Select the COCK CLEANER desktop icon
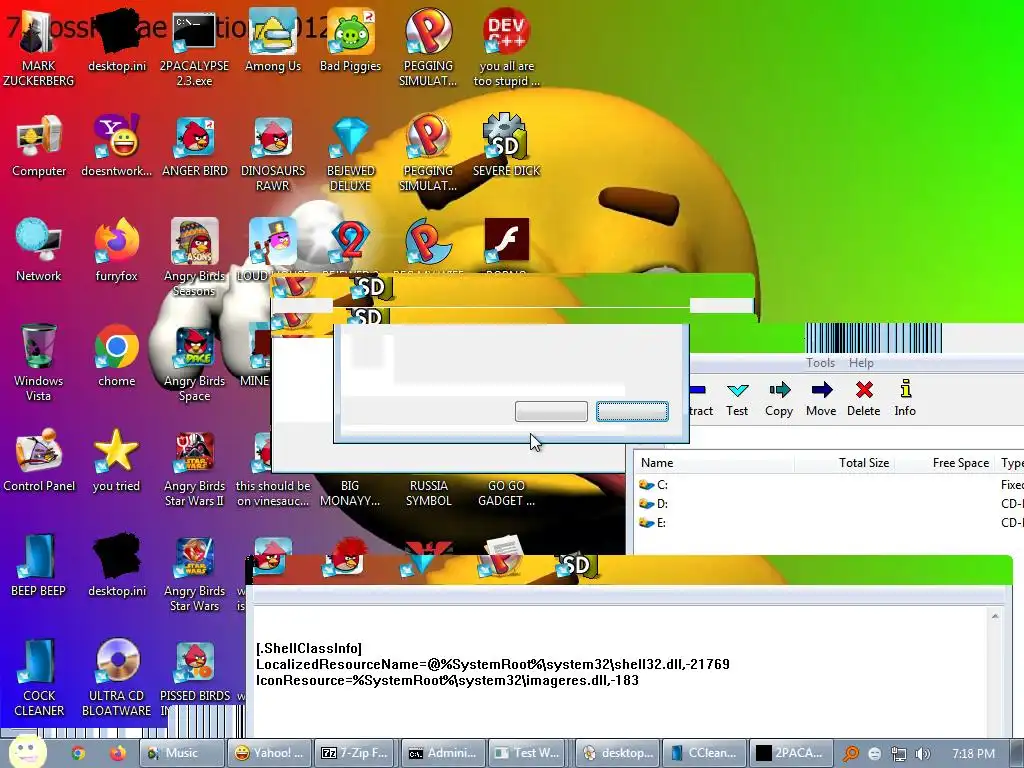The image size is (1024, 768). pos(39,679)
